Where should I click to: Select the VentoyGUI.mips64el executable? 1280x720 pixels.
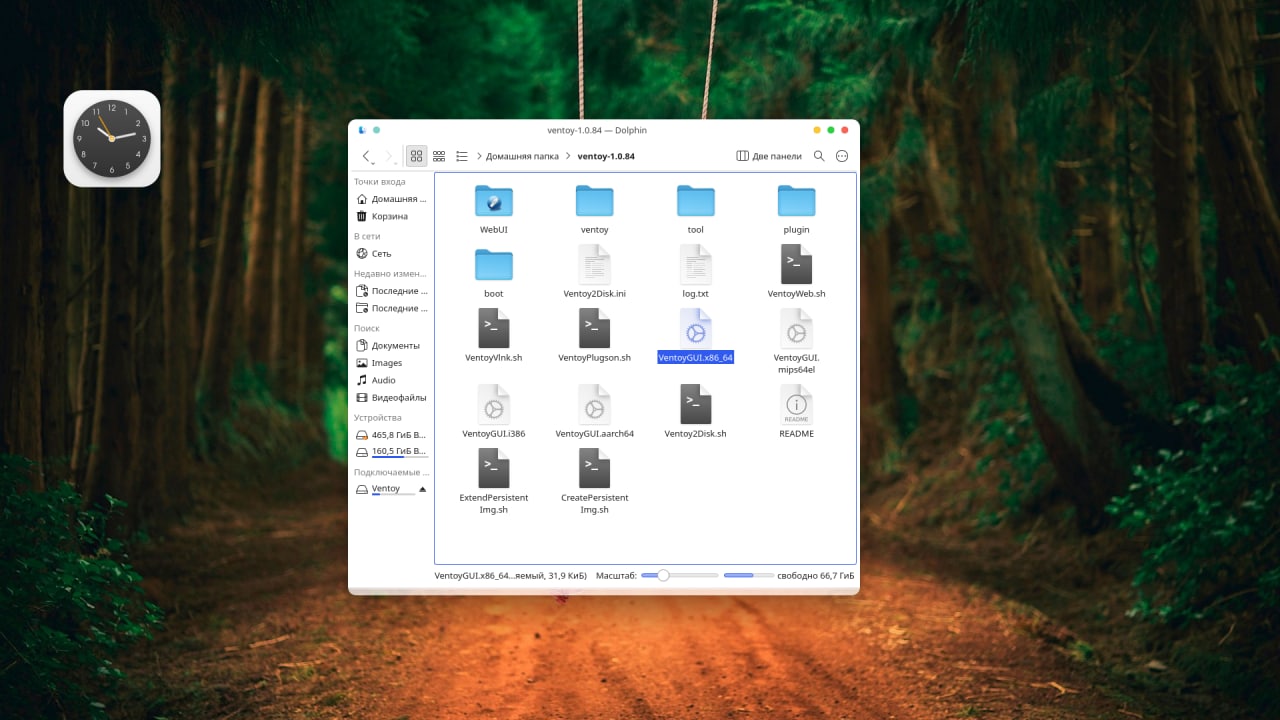click(797, 342)
